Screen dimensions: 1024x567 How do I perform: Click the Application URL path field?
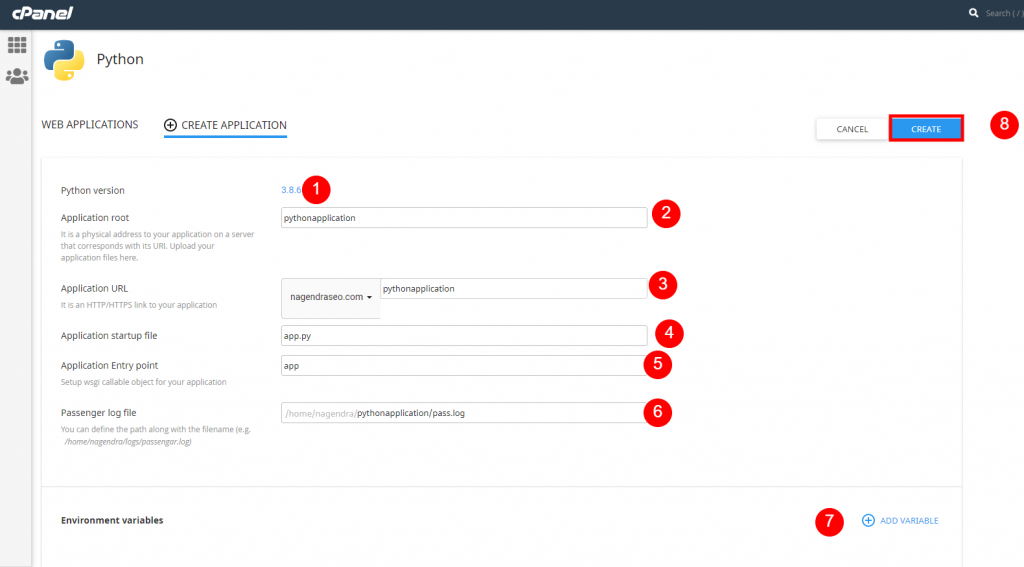(x=513, y=289)
